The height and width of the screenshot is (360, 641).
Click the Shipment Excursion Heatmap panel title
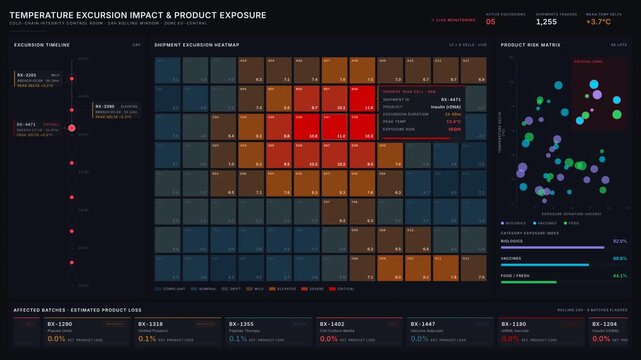point(197,45)
